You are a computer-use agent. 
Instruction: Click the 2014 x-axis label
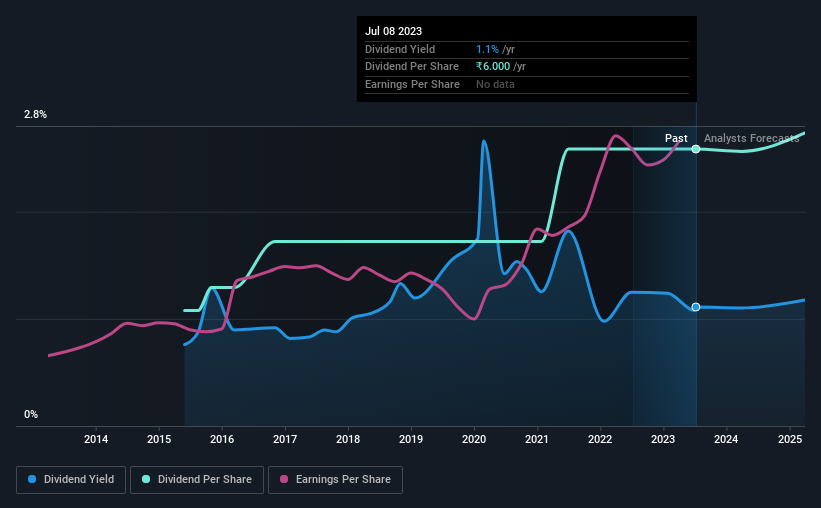click(x=96, y=439)
